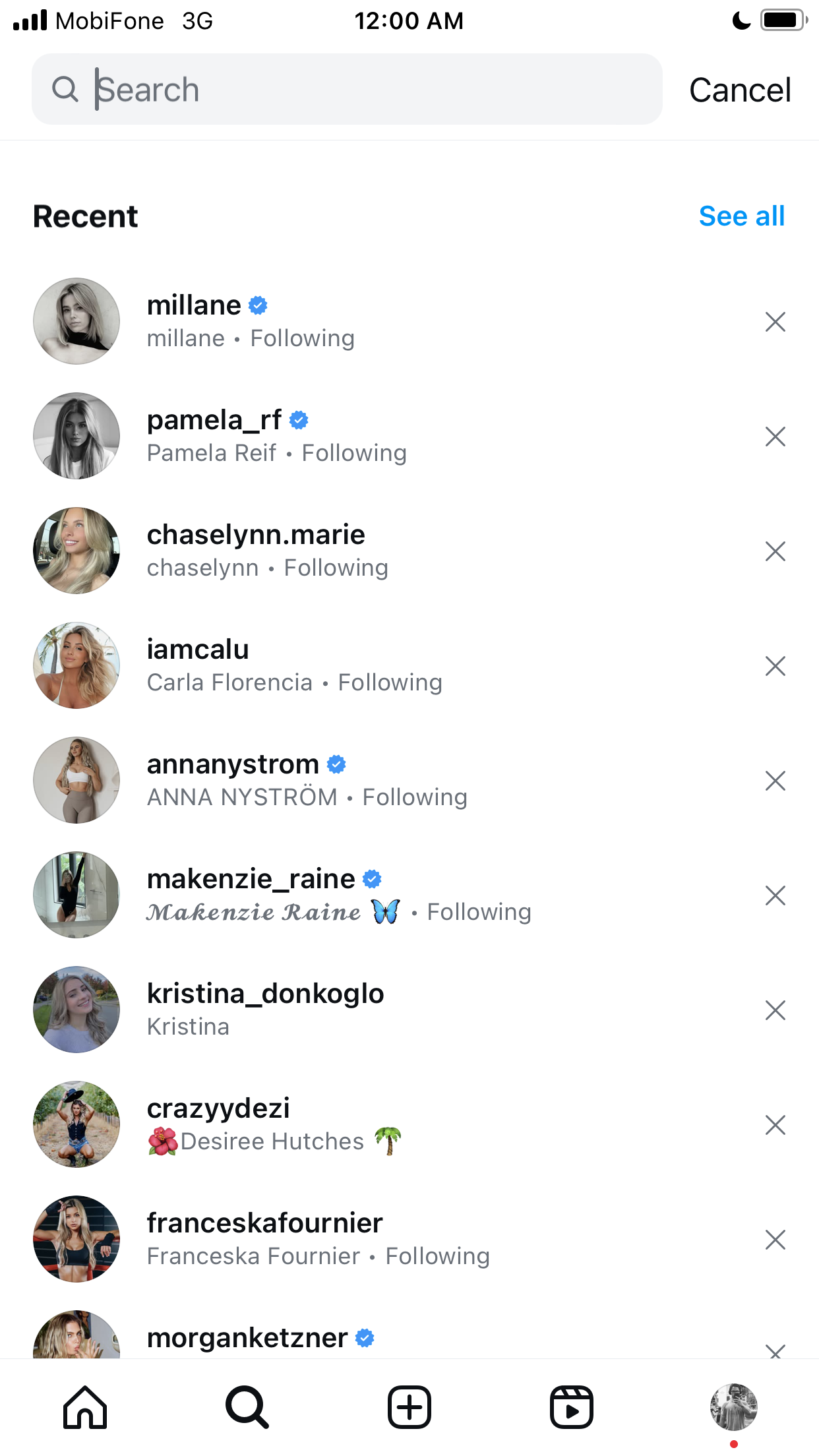
Task: Open annanystrom profile picture
Action: click(x=76, y=780)
